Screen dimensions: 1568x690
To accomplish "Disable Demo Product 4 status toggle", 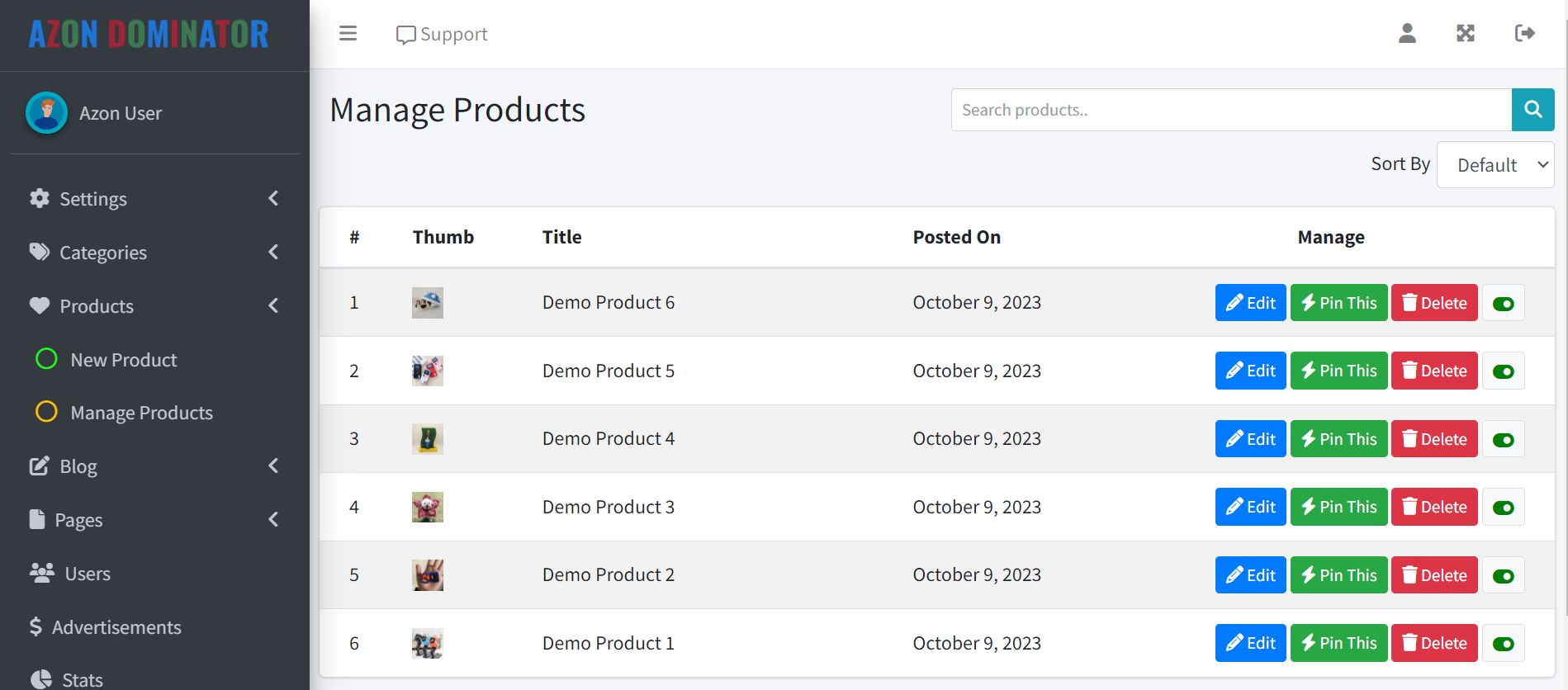I will [1503, 440].
